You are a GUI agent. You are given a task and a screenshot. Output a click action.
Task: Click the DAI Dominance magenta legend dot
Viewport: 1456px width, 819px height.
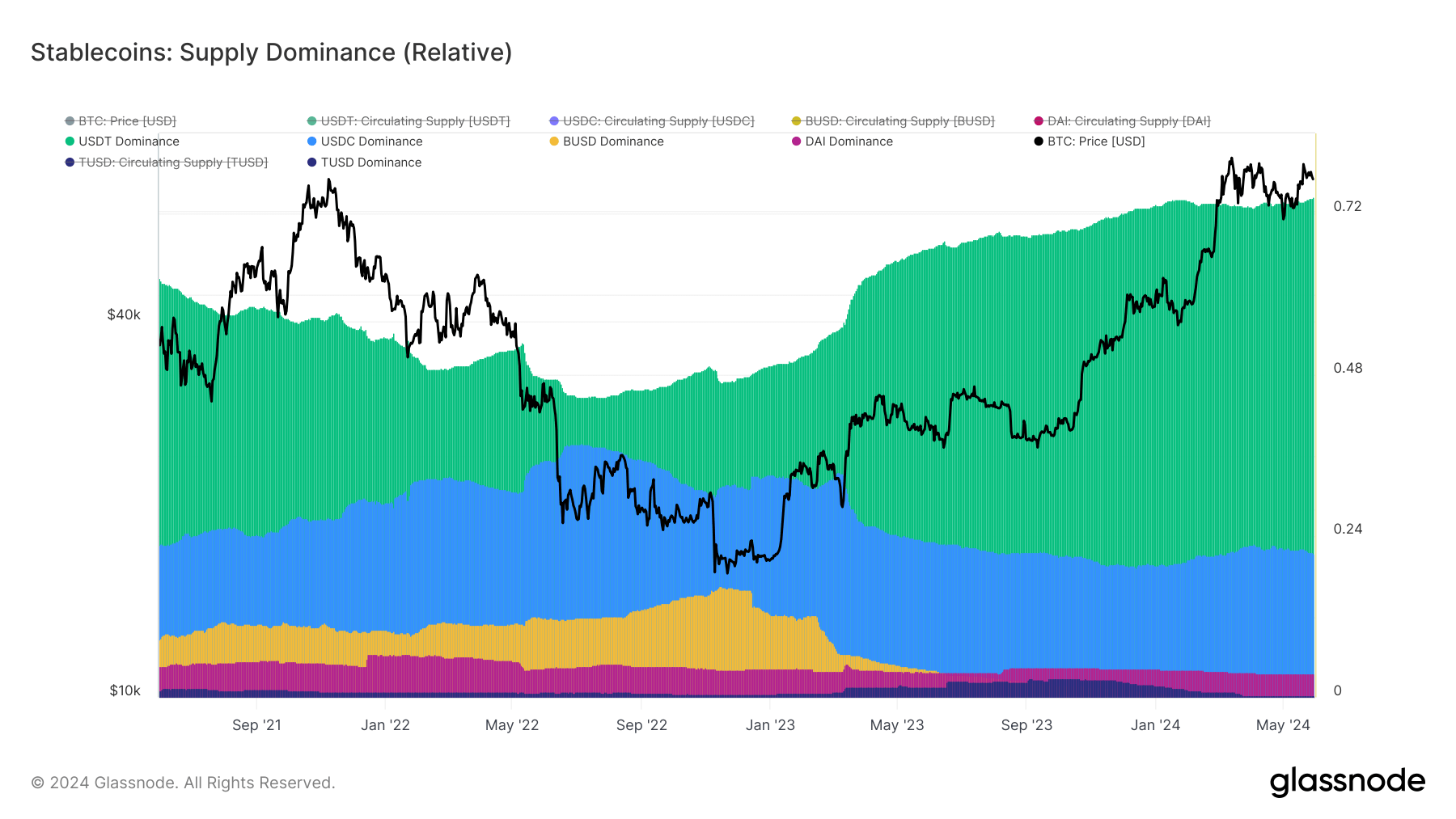click(797, 141)
